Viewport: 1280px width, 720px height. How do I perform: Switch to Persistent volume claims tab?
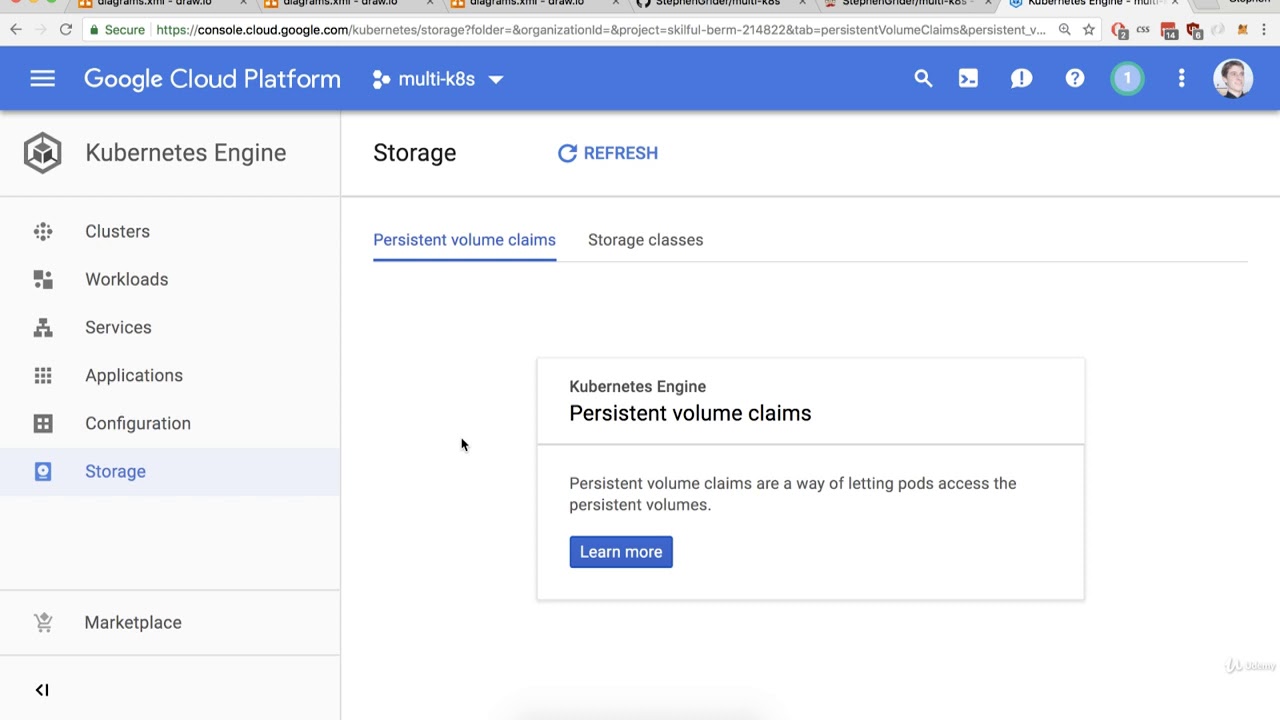(464, 240)
